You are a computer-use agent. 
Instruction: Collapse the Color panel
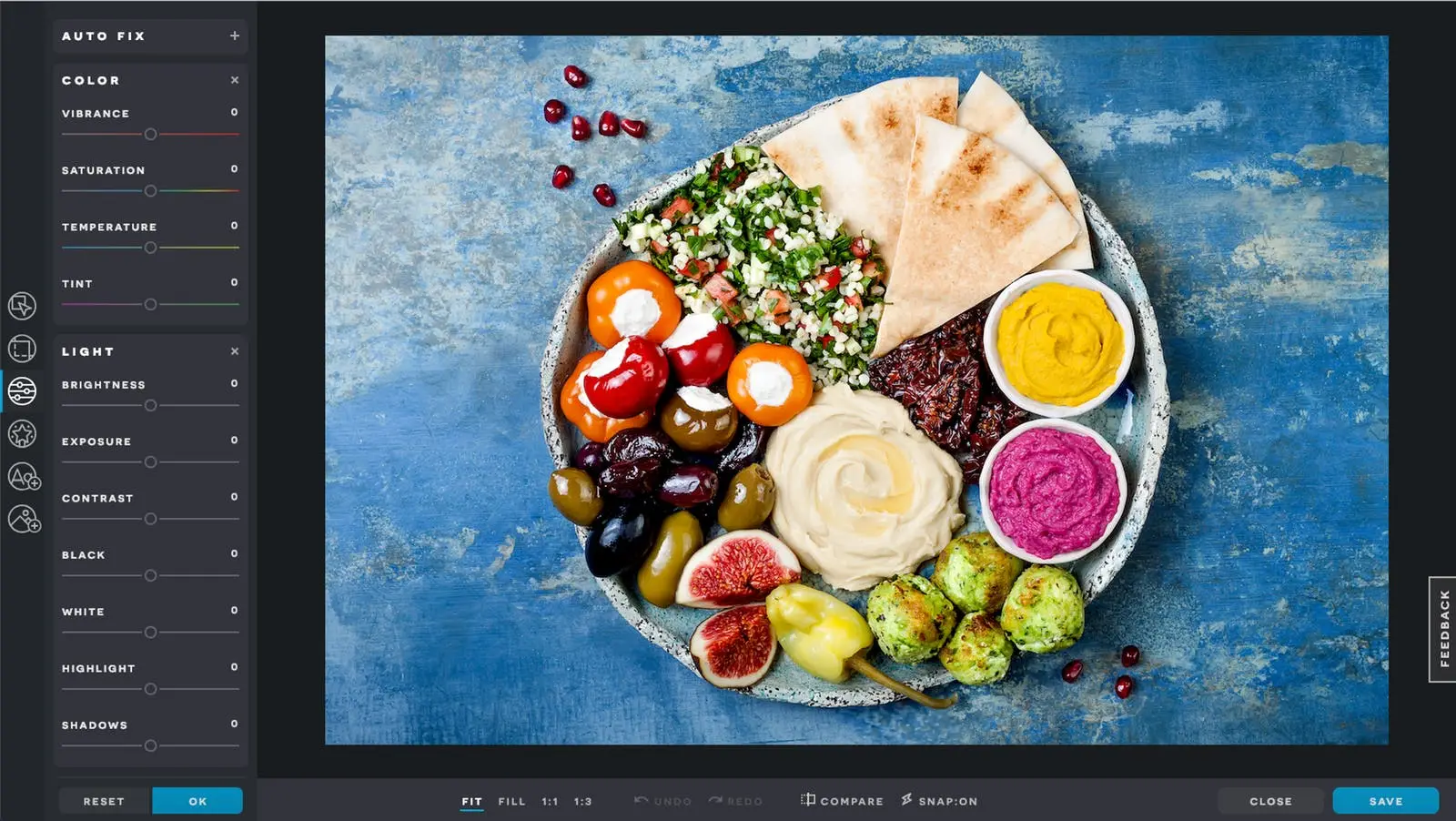pos(234,80)
